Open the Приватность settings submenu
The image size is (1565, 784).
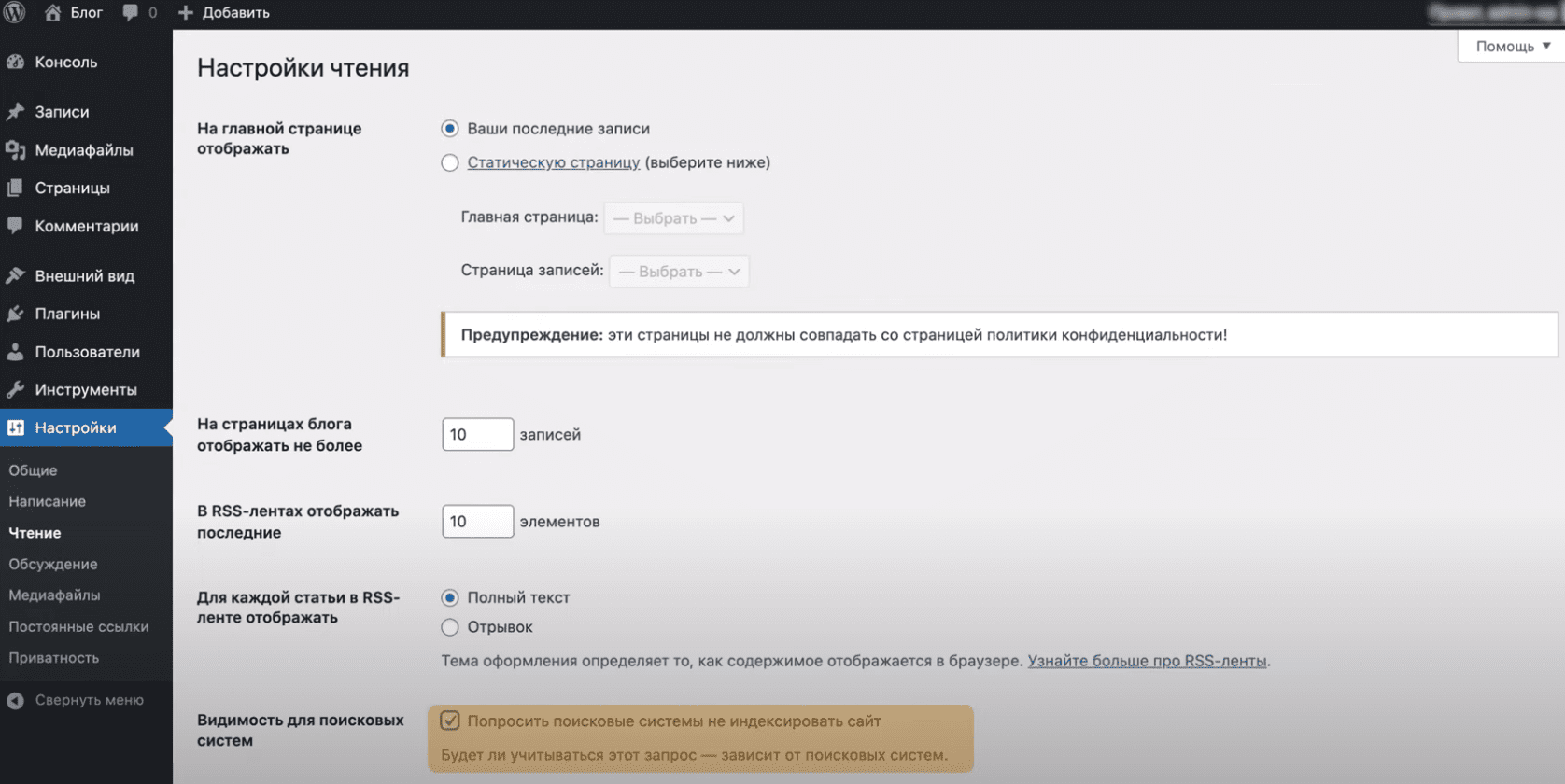coord(53,657)
